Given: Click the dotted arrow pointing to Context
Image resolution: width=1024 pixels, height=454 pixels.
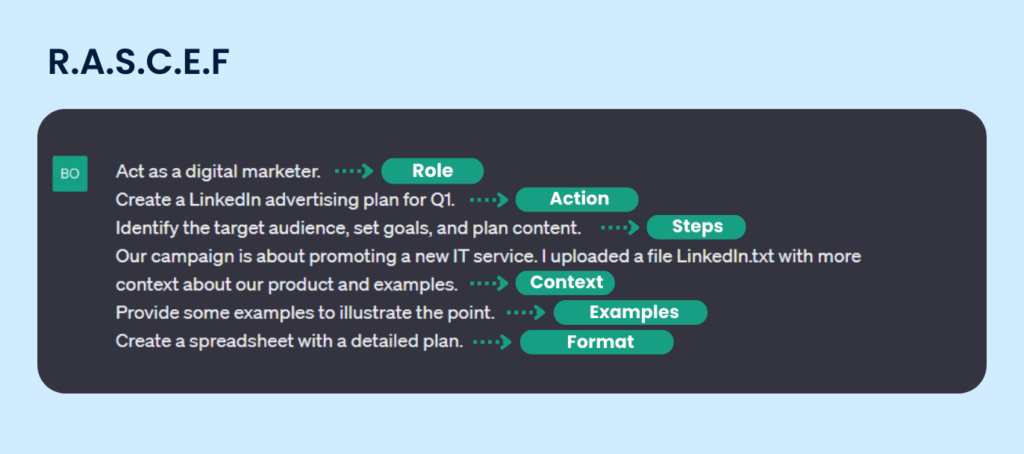Looking at the screenshot, I should click(x=490, y=283).
